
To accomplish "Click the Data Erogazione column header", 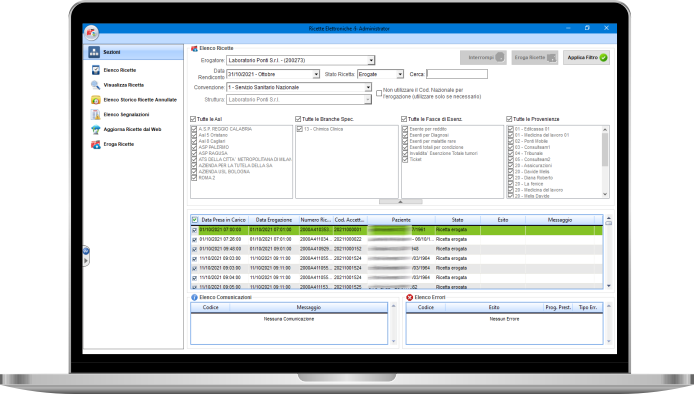I will 274,220.
